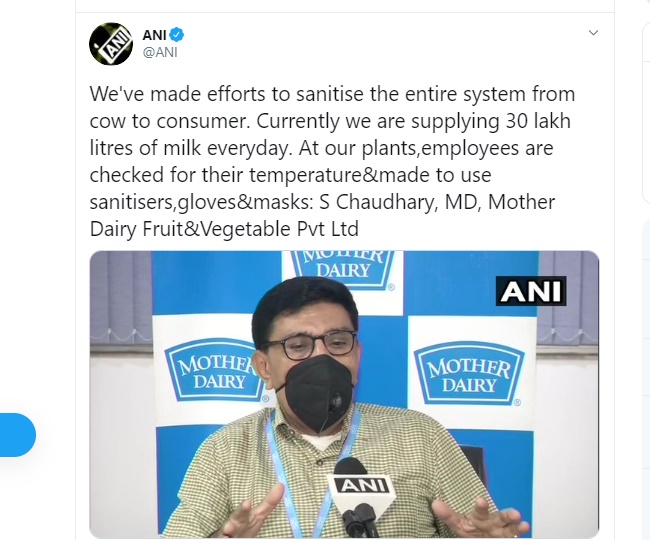Open the tweet by clicking its text body
This screenshot has height=540, width=650.
coord(332,161)
